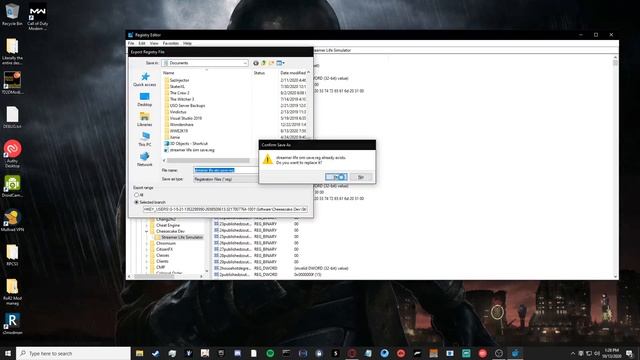Select Cheesecake Dev tree key
The width and height of the screenshot is (640, 360).
pos(170,231)
